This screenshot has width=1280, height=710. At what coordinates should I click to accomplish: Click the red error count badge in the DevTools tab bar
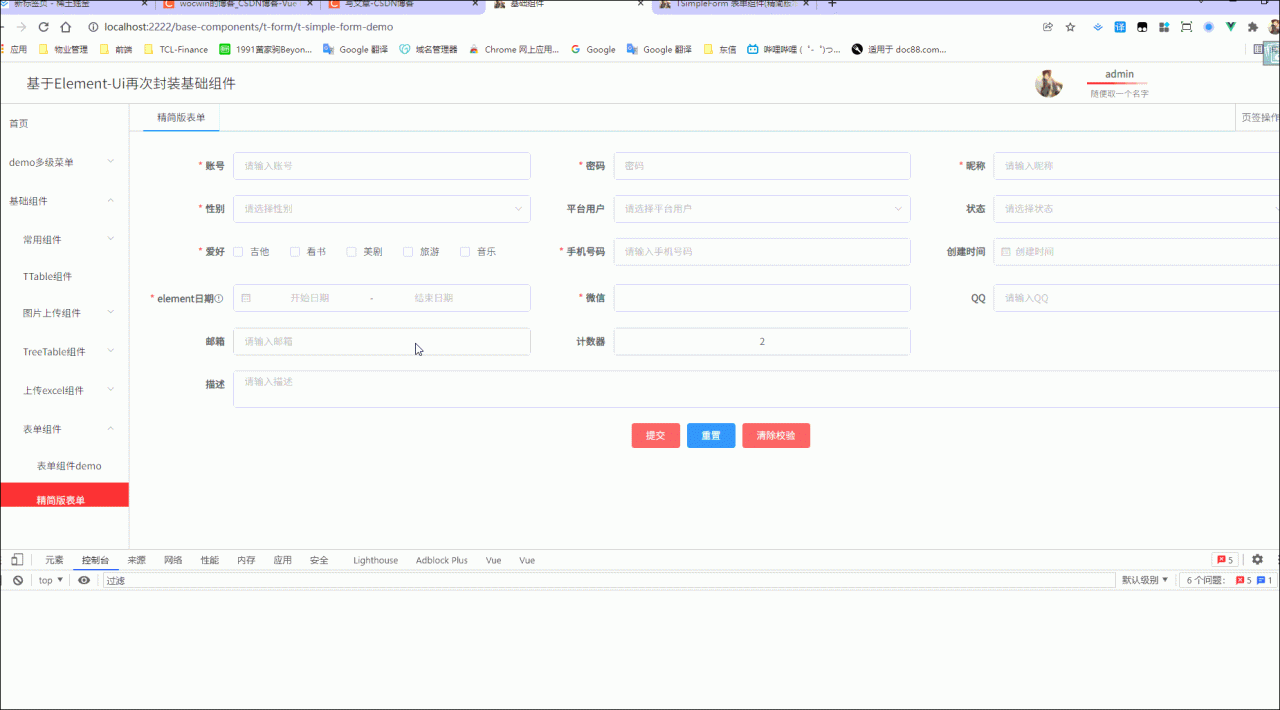pyautogui.click(x=1224, y=560)
